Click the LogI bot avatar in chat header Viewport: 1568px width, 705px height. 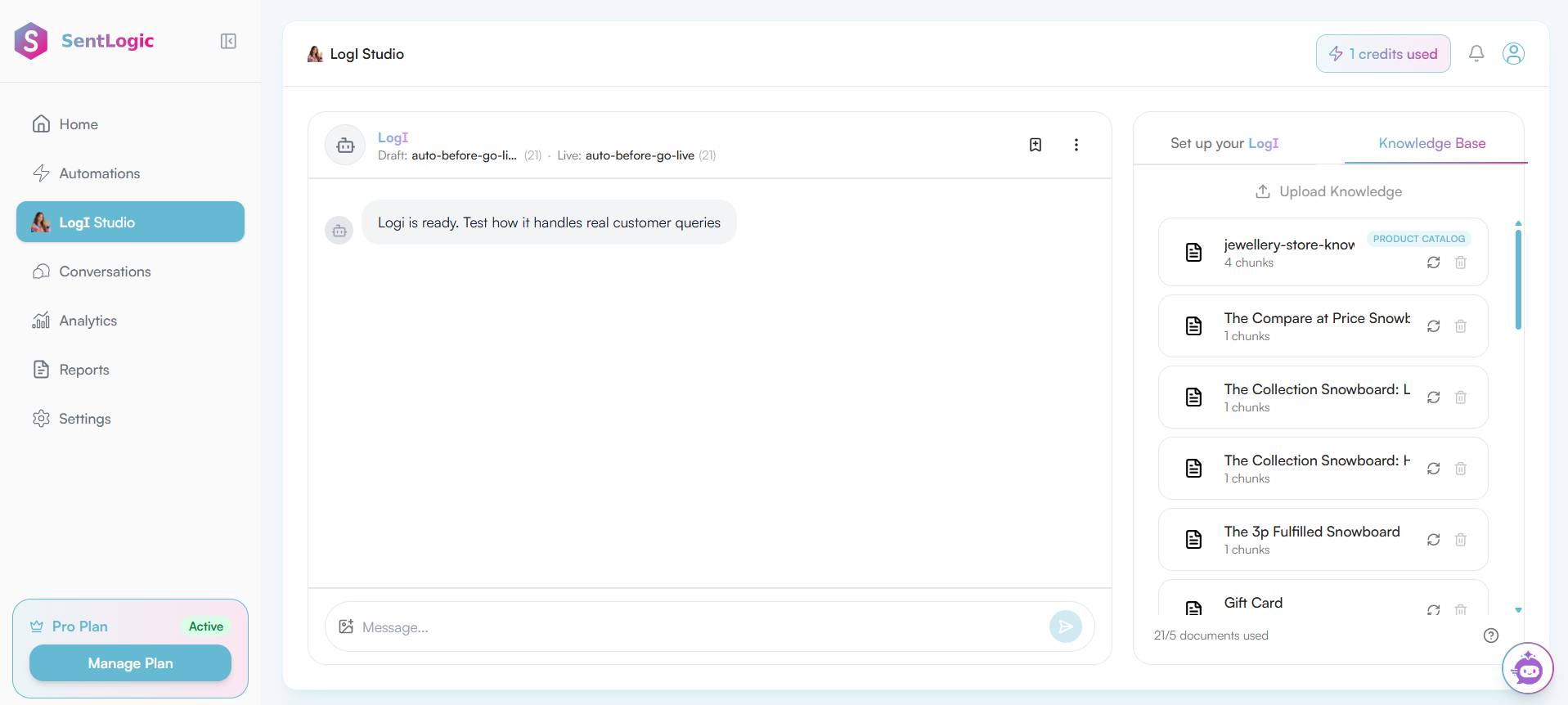pyautogui.click(x=345, y=145)
